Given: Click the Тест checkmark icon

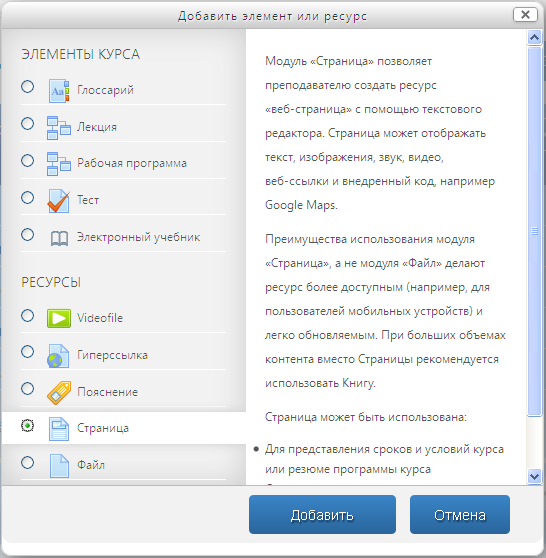Looking at the screenshot, I should click(59, 201).
